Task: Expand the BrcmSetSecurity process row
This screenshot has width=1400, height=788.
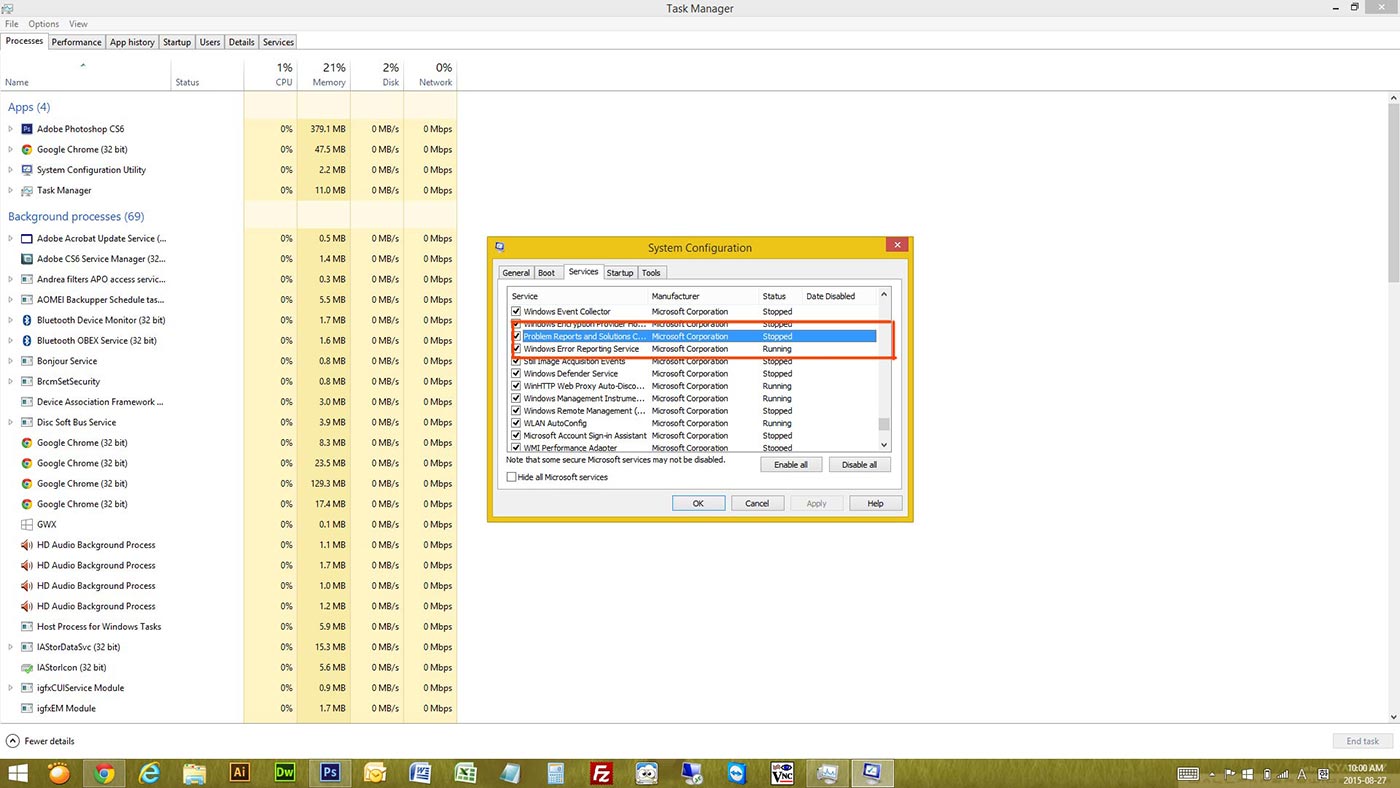Action: tap(11, 381)
